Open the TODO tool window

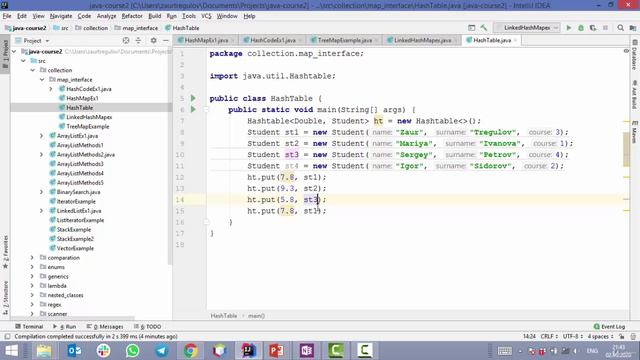point(147,327)
